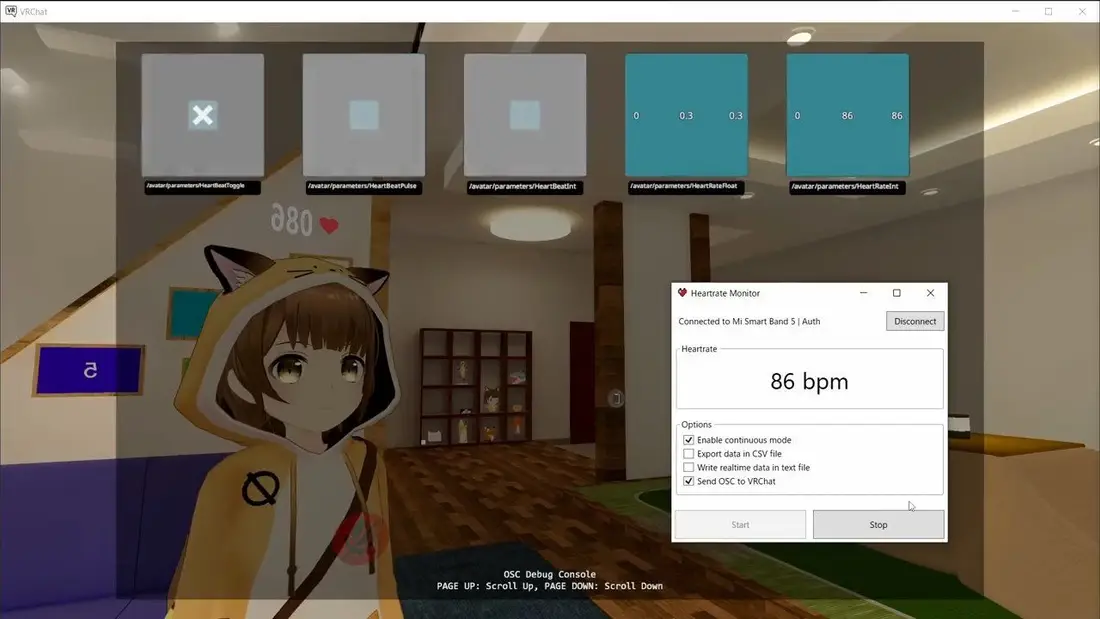The image size is (1100, 619).
Task: Click the /avatar/parameters/HeartRateFloat label
Action: click(x=685, y=187)
